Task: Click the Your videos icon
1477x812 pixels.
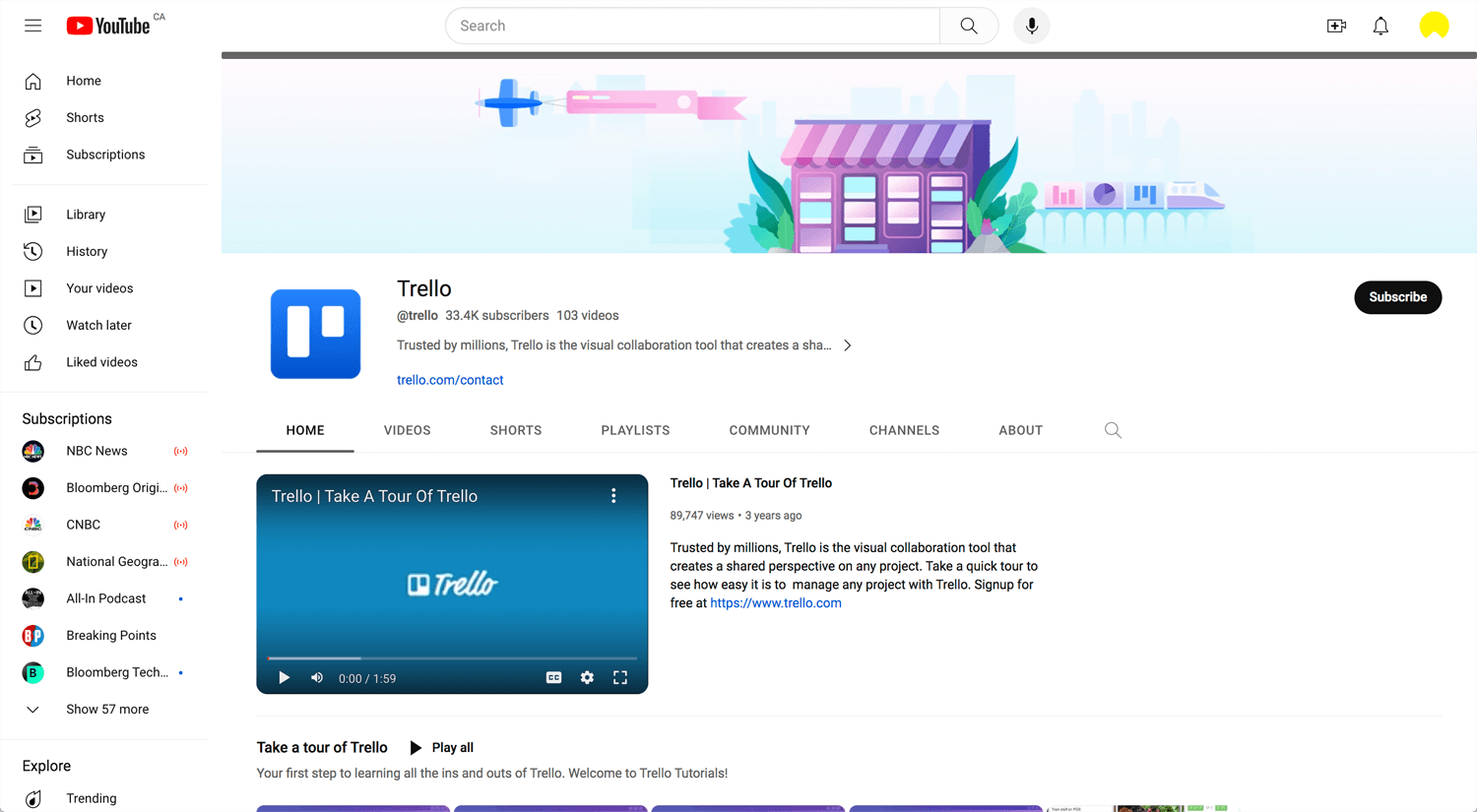Action: (33, 288)
